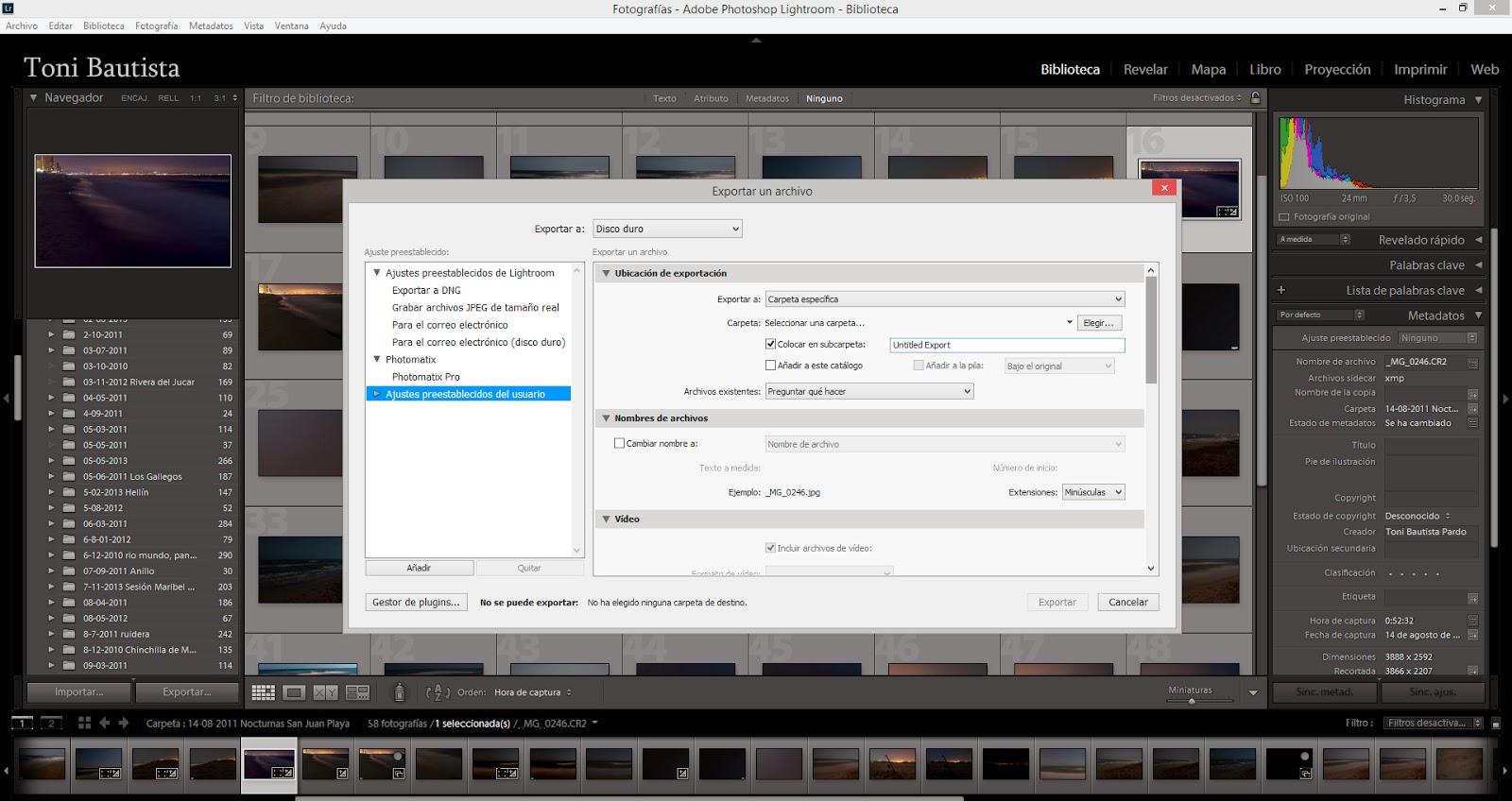1512x801 pixels.
Task: Hide the left panel arrow
Action: point(6,400)
